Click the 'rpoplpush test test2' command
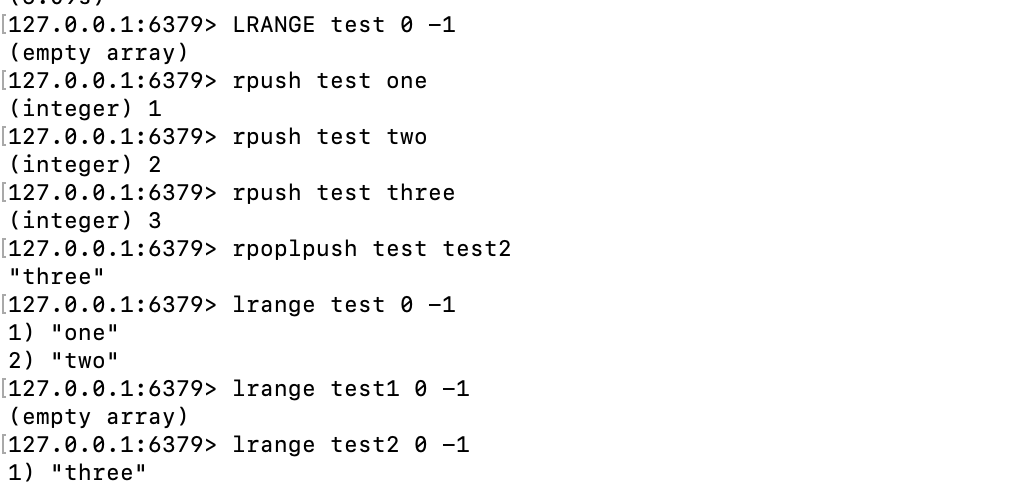This screenshot has height=486, width=1012. tap(372, 249)
